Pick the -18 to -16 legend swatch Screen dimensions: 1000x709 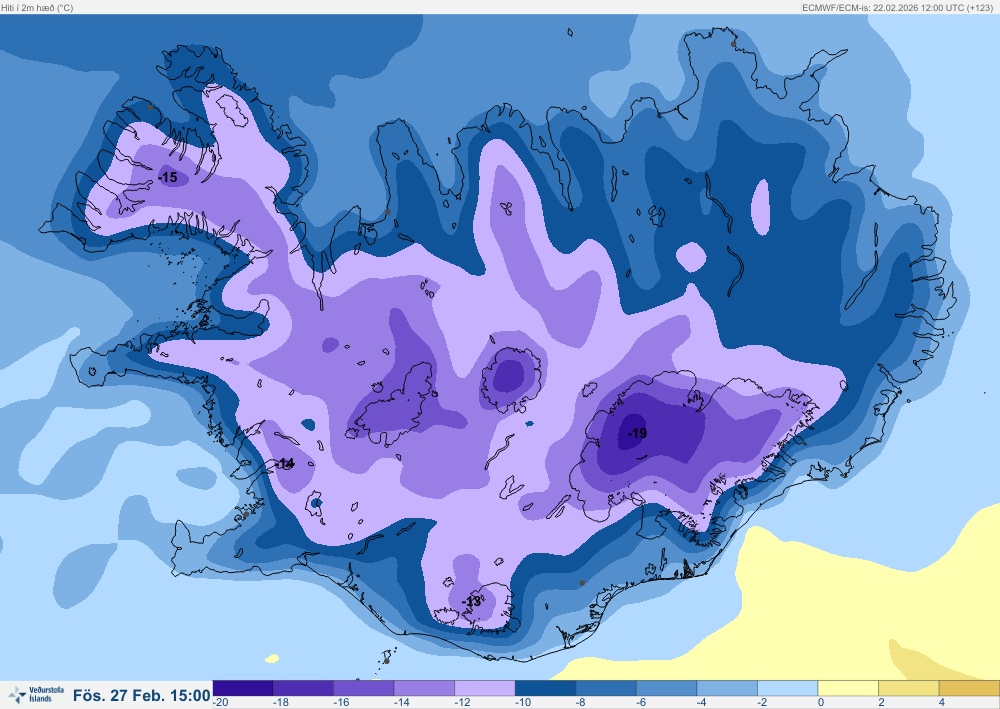point(304,688)
